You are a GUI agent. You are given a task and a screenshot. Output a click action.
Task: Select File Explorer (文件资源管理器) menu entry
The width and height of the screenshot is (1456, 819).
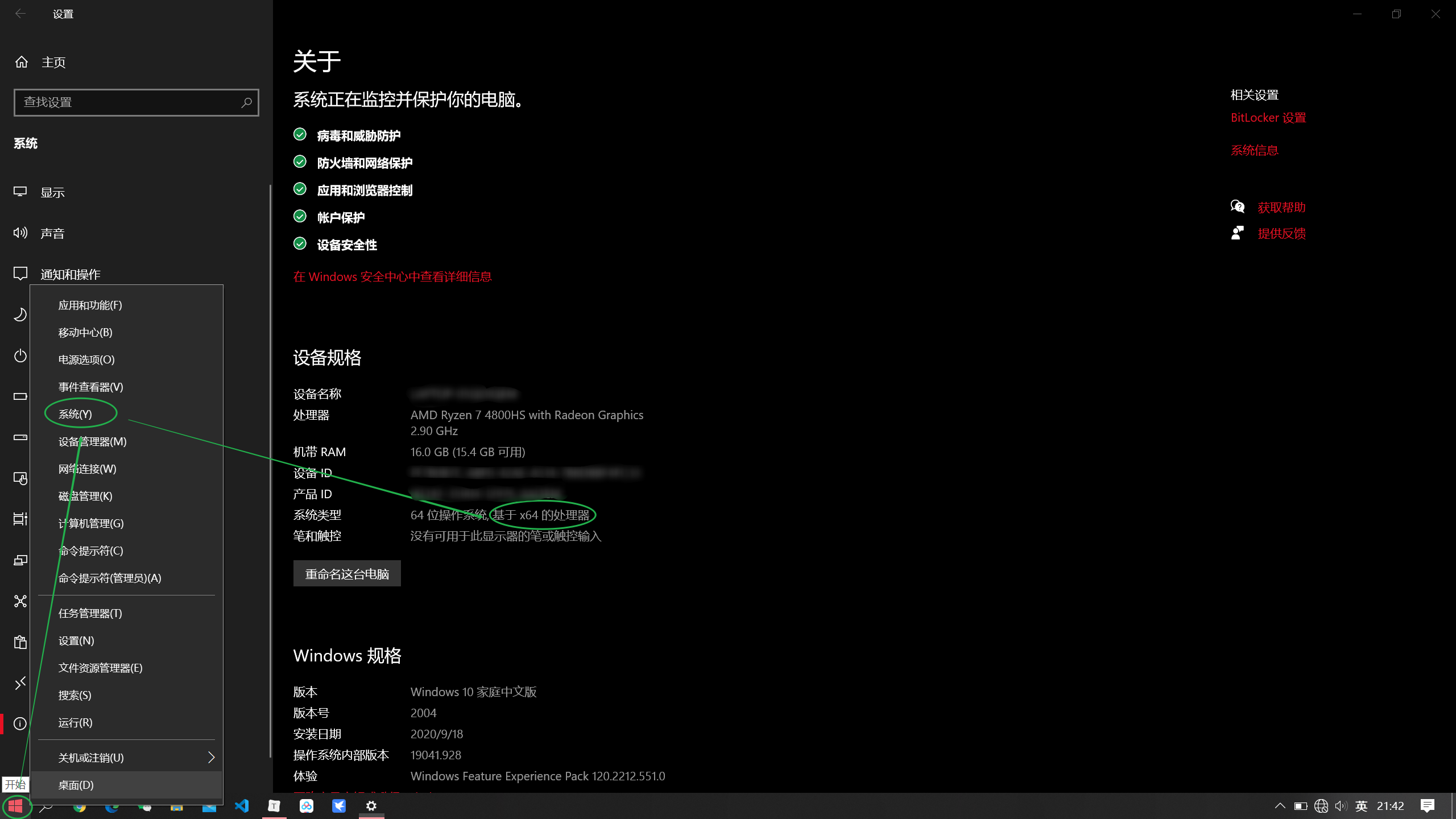(126, 668)
